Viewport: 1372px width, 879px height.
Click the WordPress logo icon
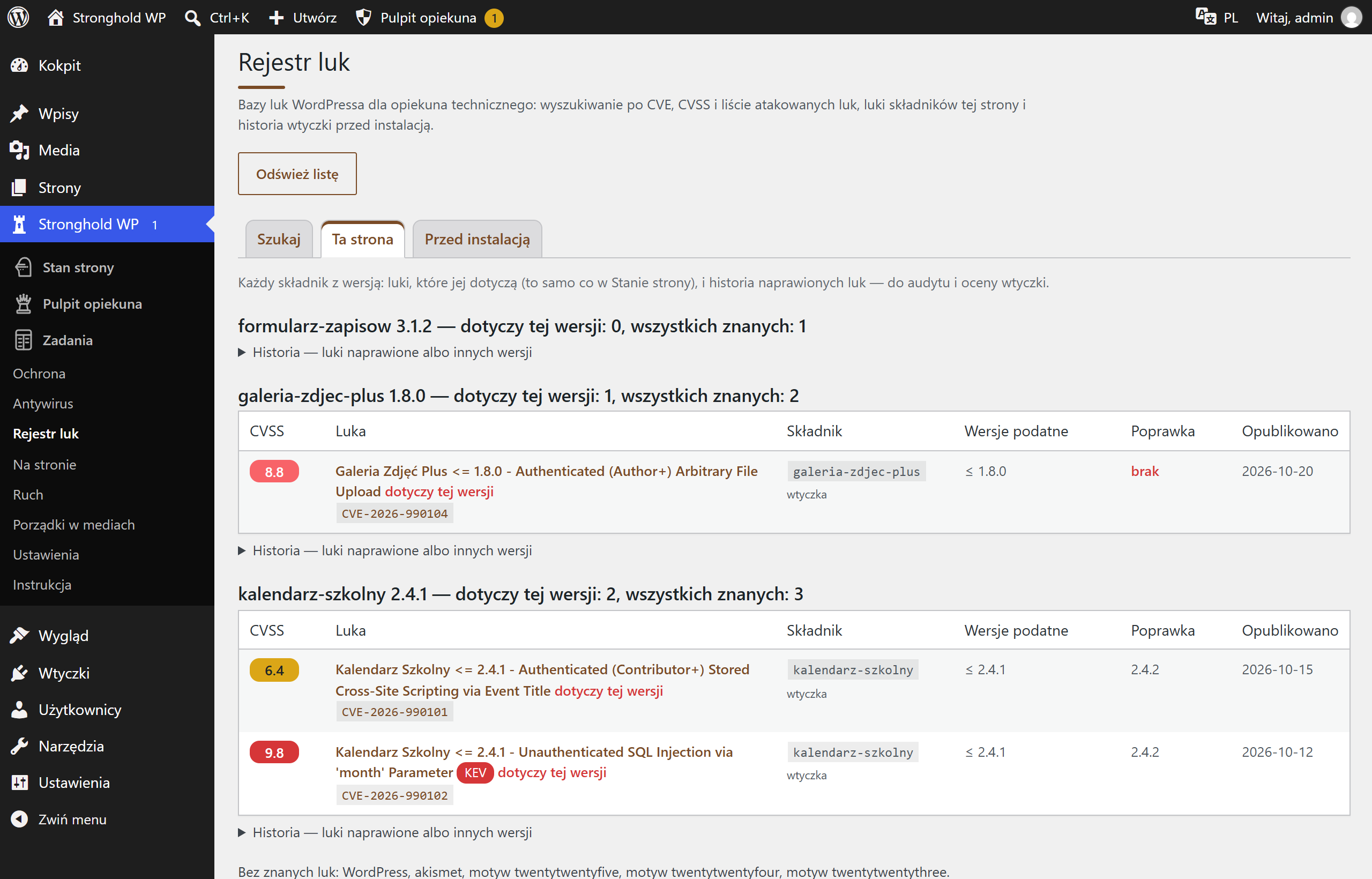(18, 17)
